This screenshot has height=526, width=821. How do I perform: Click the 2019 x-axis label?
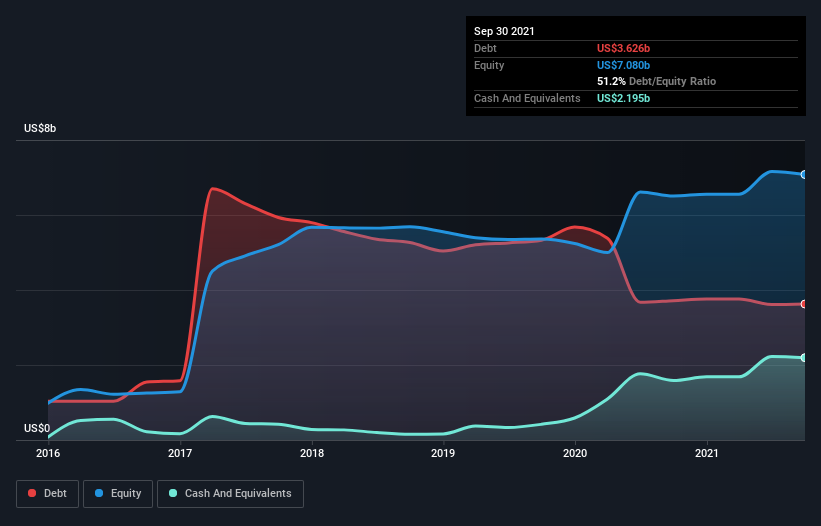(x=443, y=453)
